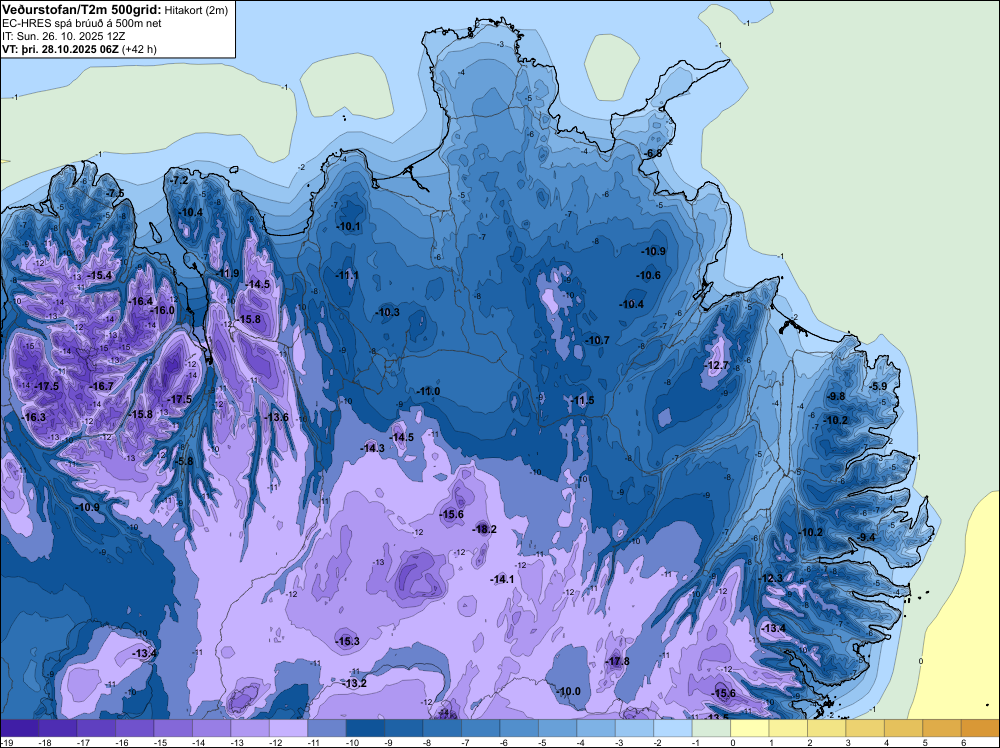This screenshot has width=1000, height=748.
Task: Click the -16.7 temperature value
Action: [x=101, y=386]
